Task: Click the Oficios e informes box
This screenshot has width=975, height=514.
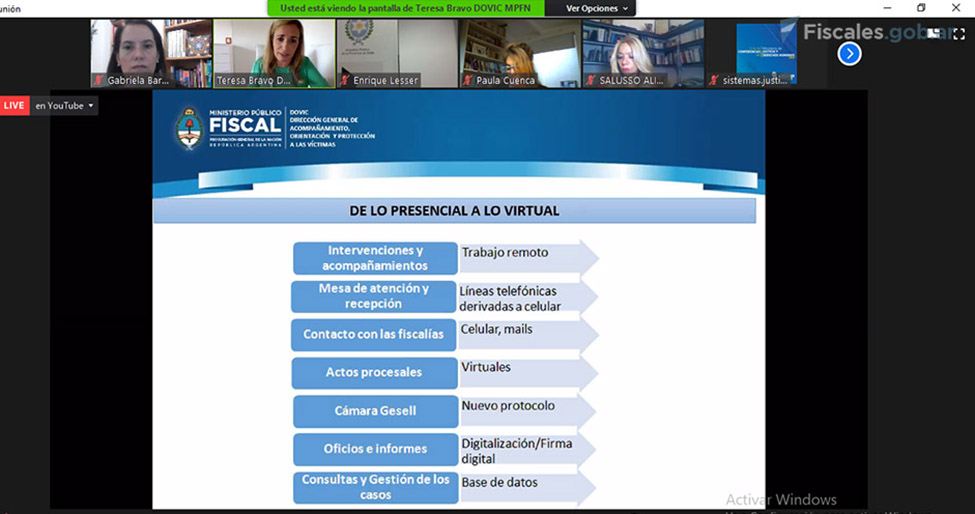Action: coord(375,449)
